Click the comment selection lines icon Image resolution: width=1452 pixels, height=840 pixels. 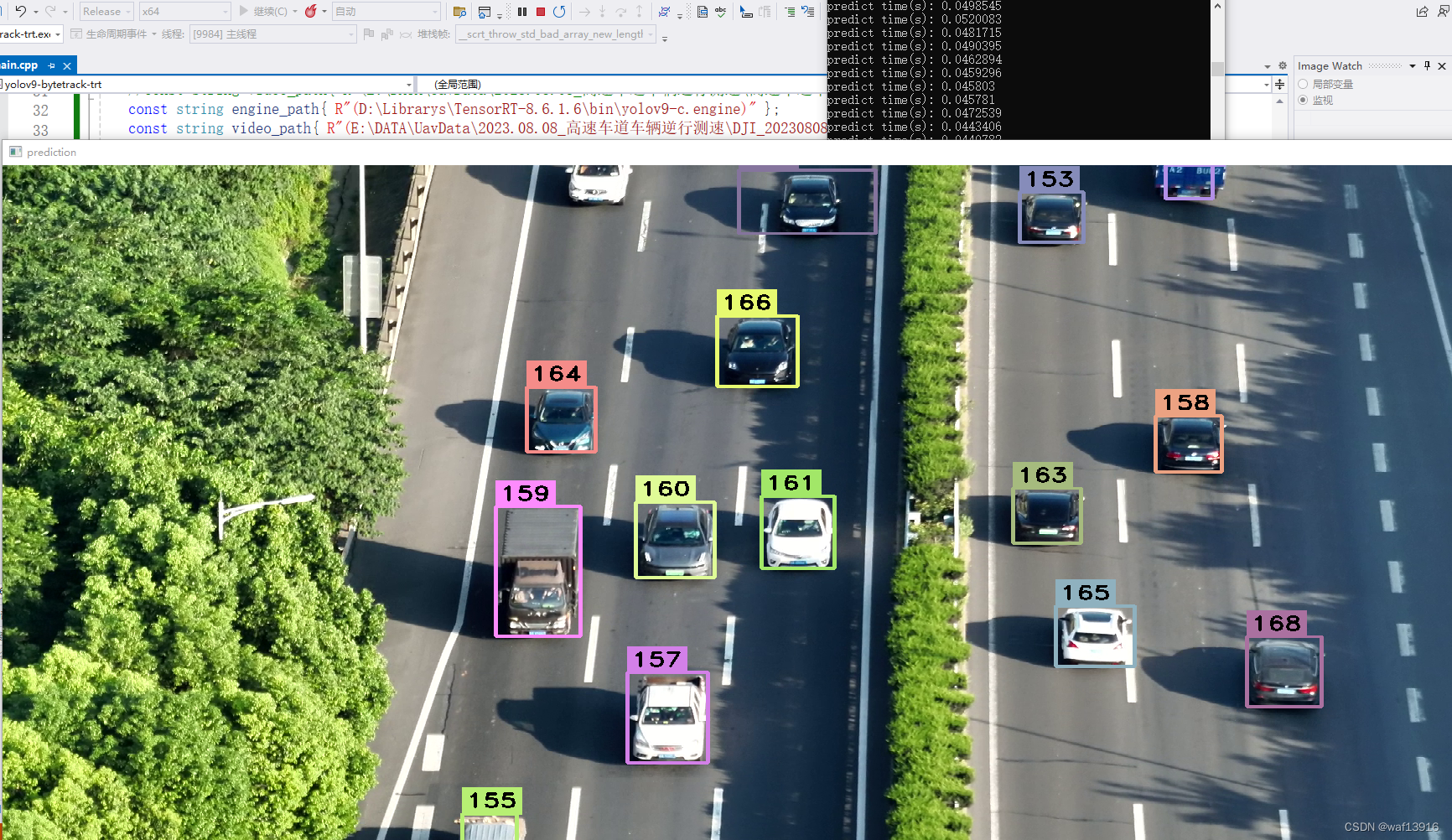pos(790,11)
